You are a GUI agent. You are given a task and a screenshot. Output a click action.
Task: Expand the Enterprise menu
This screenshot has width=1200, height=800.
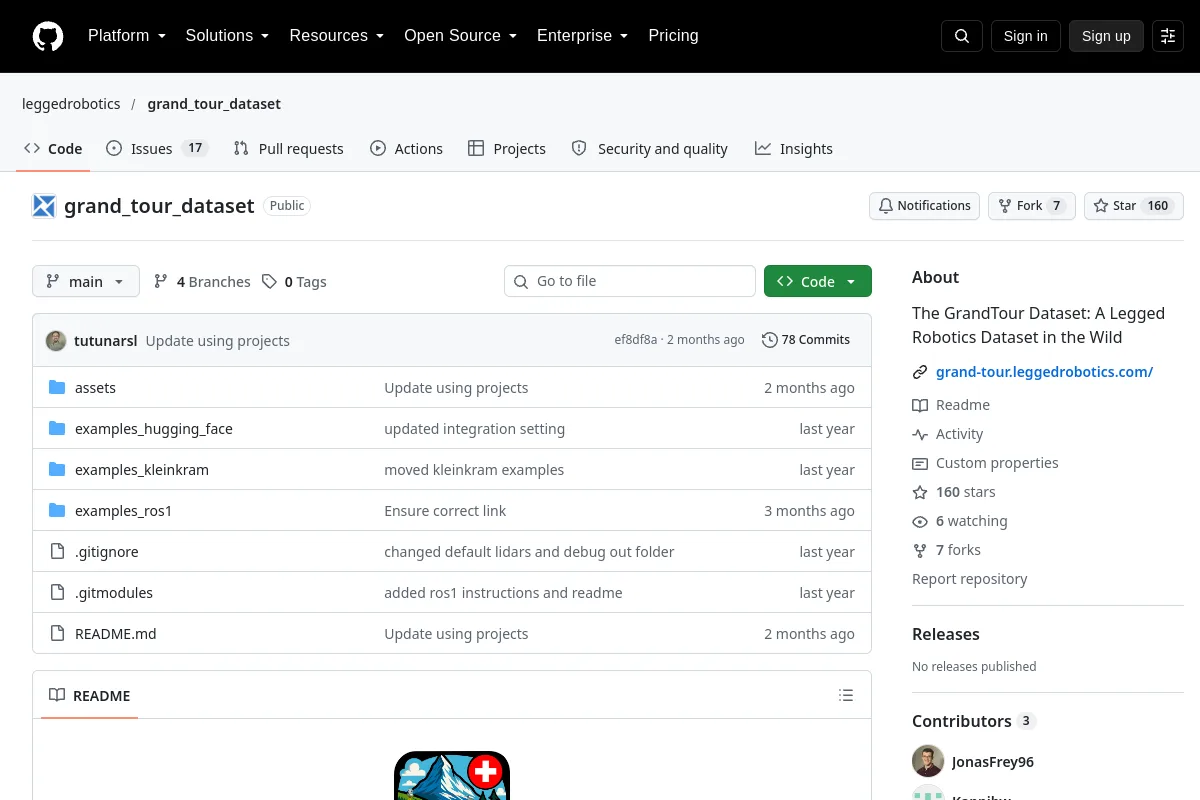(x=582, y=36)
